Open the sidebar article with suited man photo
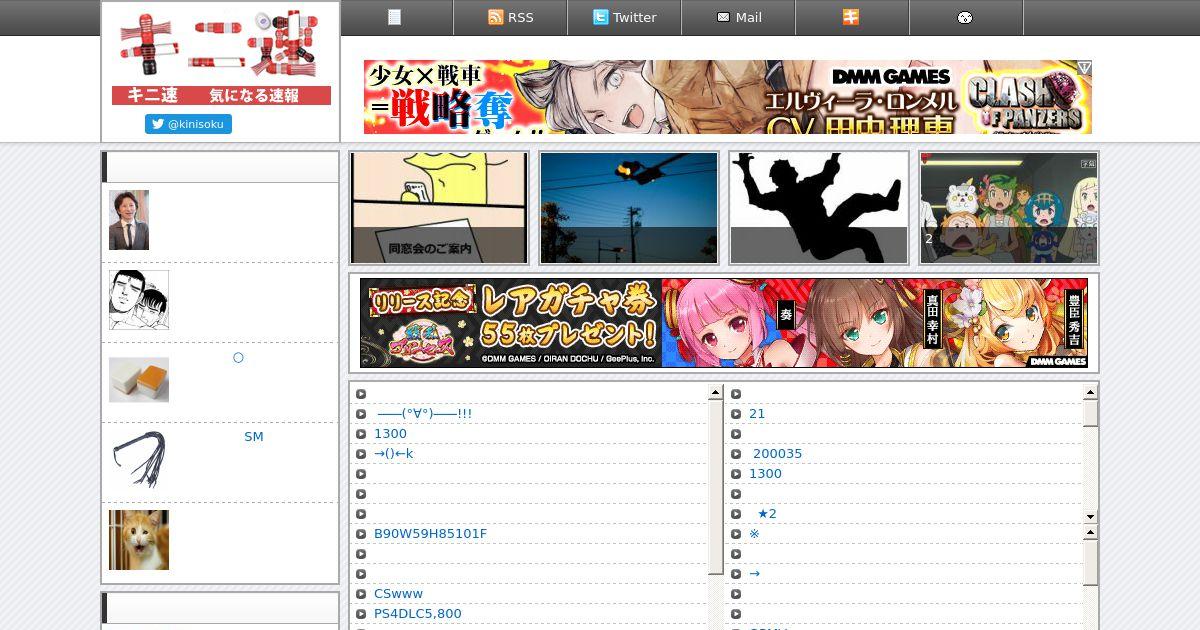The height and width of the screenshot is (630, 1200). tap(129, 220)
